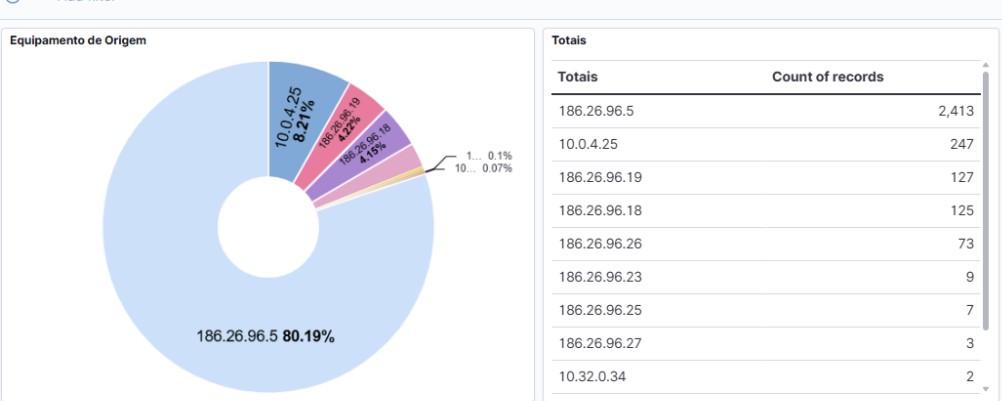Click the 186.26.96.5 table row
The width and height of the screenshot is (1002, 401).
[596, 111]
